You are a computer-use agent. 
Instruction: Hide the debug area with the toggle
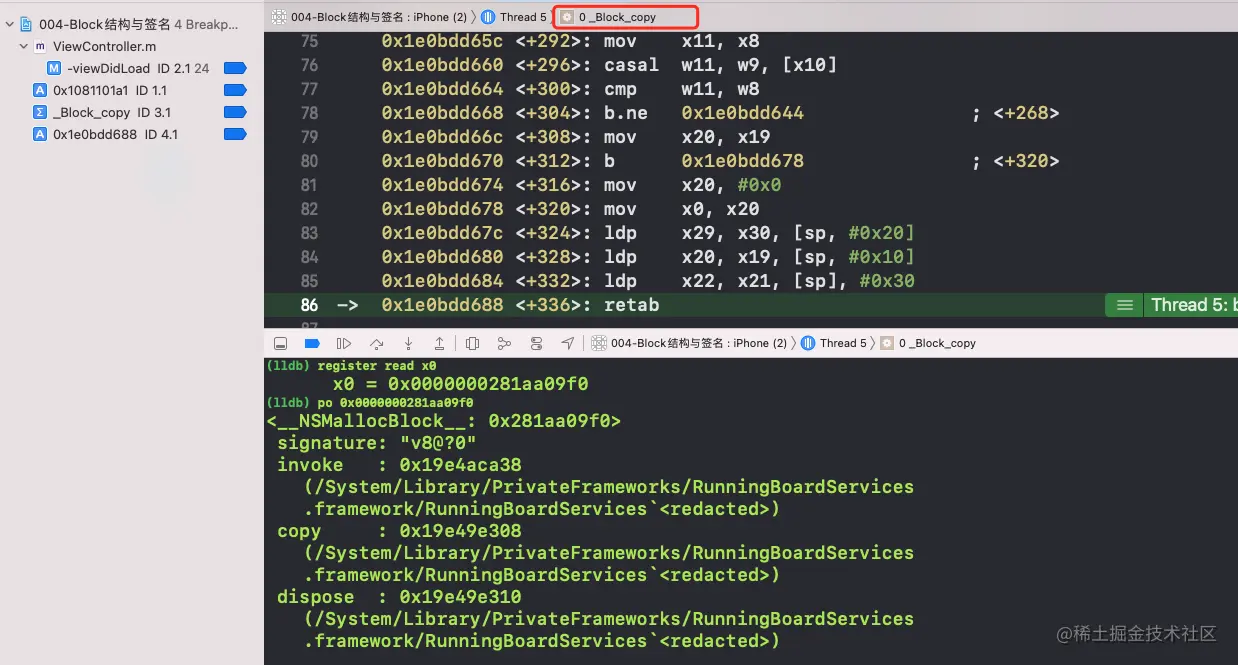coord(280,343)
